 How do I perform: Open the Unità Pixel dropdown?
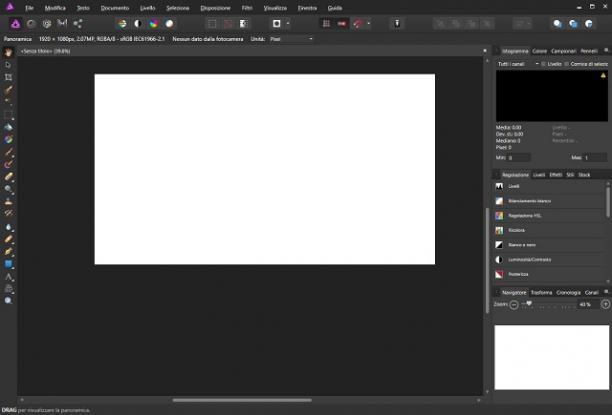[x=291, y=39]
